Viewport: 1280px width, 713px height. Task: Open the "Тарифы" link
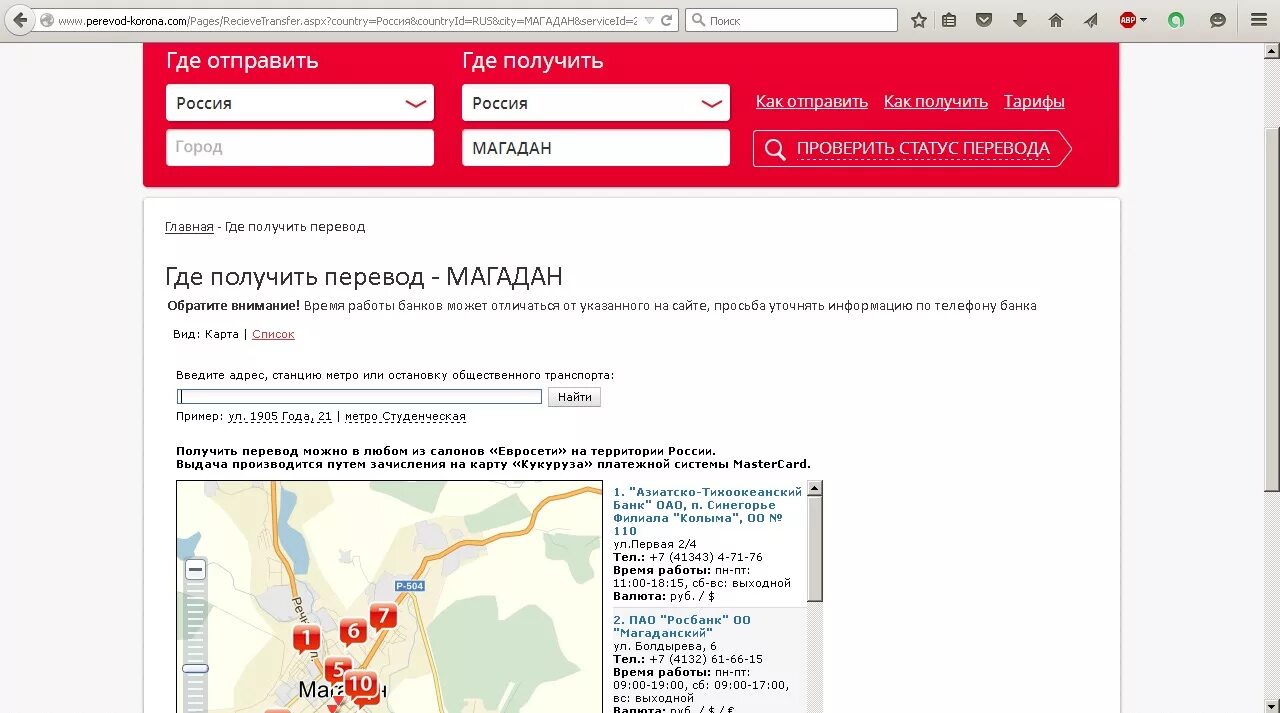pyautogui.click(x=1034, y=102)
